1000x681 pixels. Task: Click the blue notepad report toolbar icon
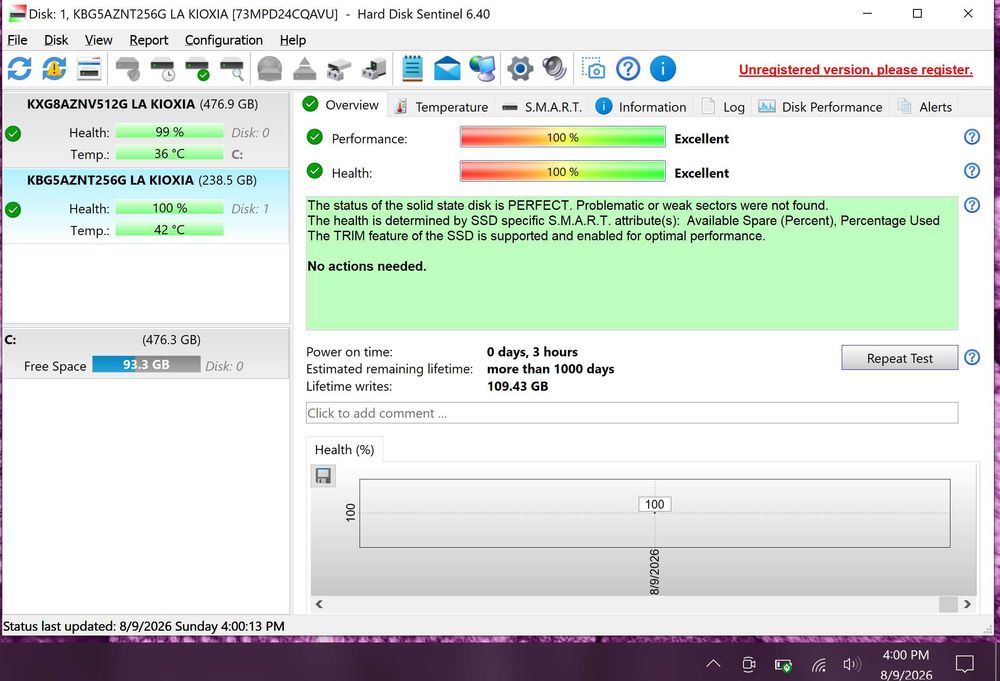(413, 68)
